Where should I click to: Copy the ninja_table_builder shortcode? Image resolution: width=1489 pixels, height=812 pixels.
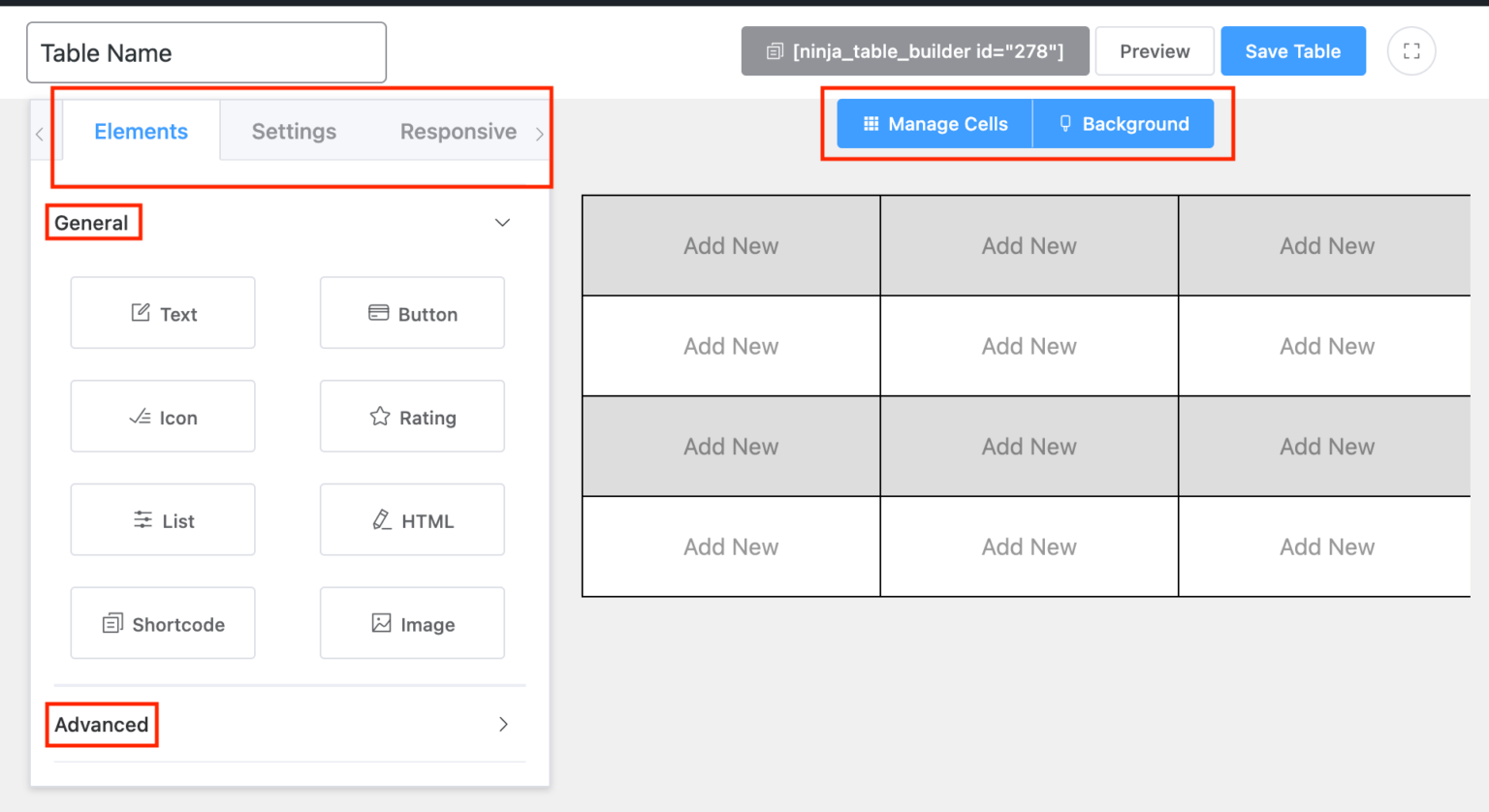pyautogui.click(x=914, y=50)
